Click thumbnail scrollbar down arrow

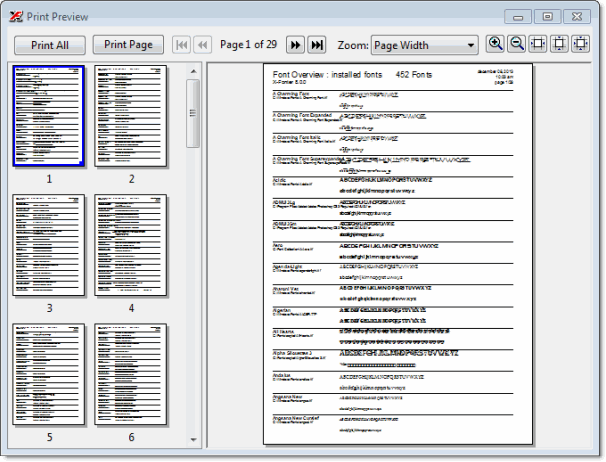pos(194,440)
